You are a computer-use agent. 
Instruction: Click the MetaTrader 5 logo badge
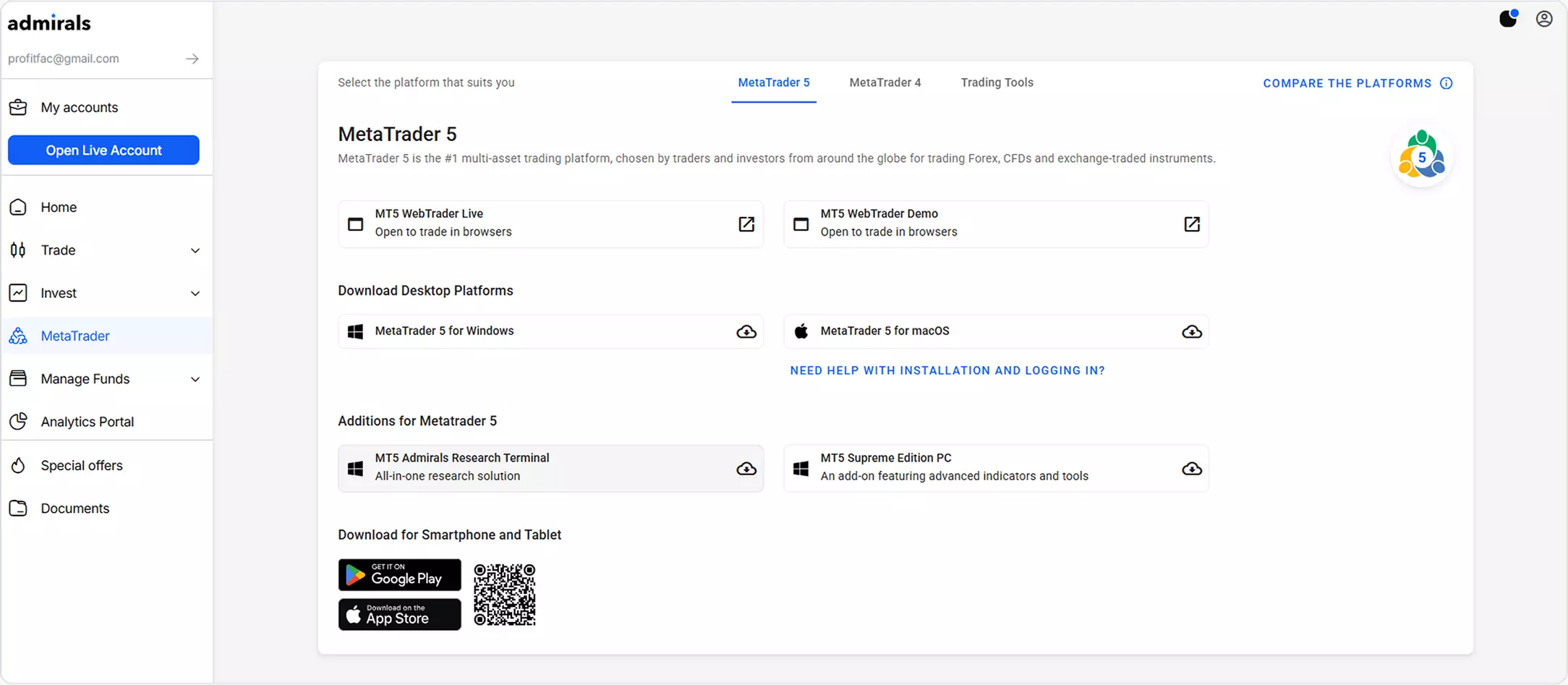point(1422,156)
